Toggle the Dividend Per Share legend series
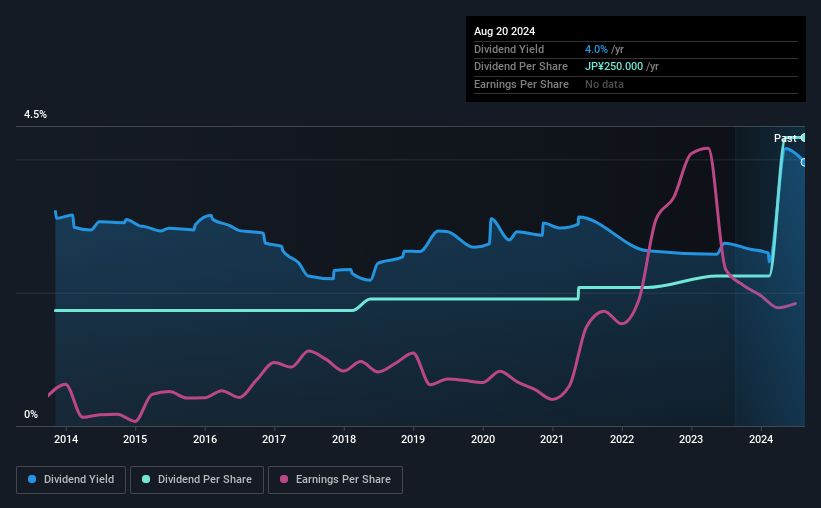This screenshot has height=508, width=821. coord(202,480)
